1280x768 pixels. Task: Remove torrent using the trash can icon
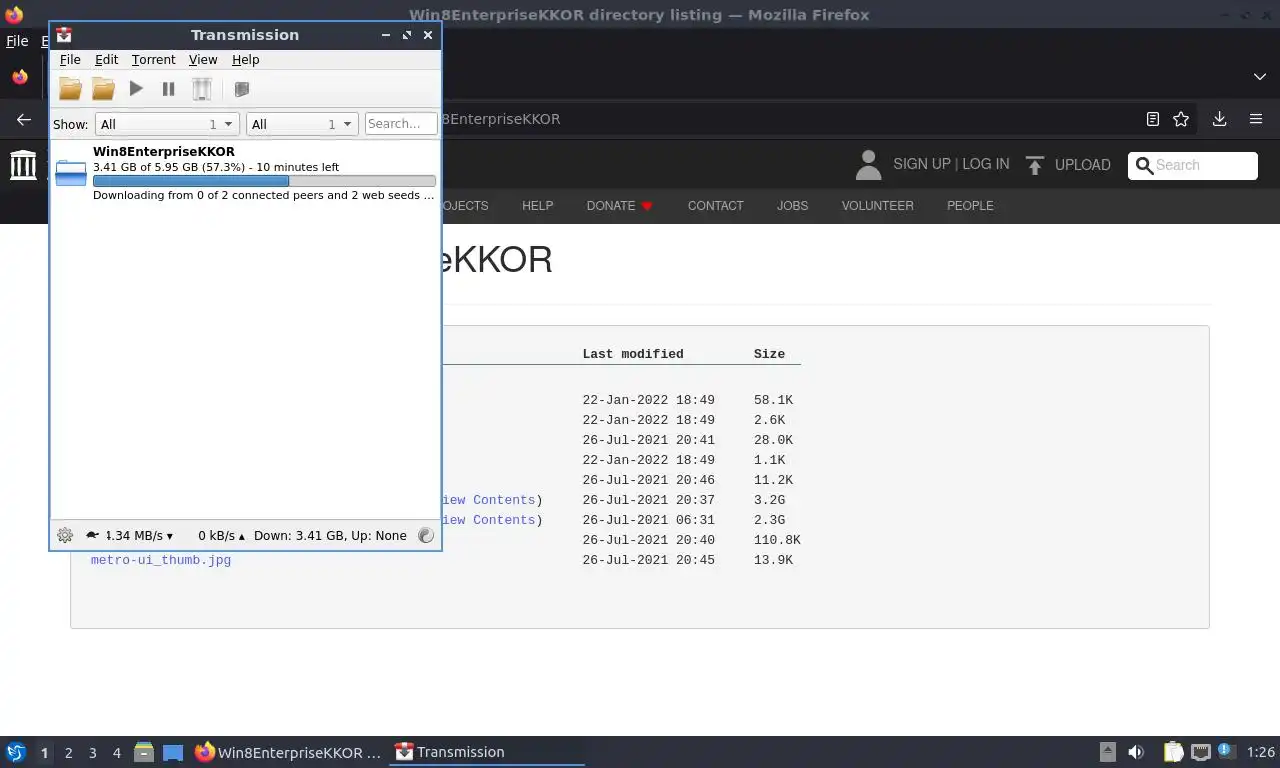click(x=202, y=89)
